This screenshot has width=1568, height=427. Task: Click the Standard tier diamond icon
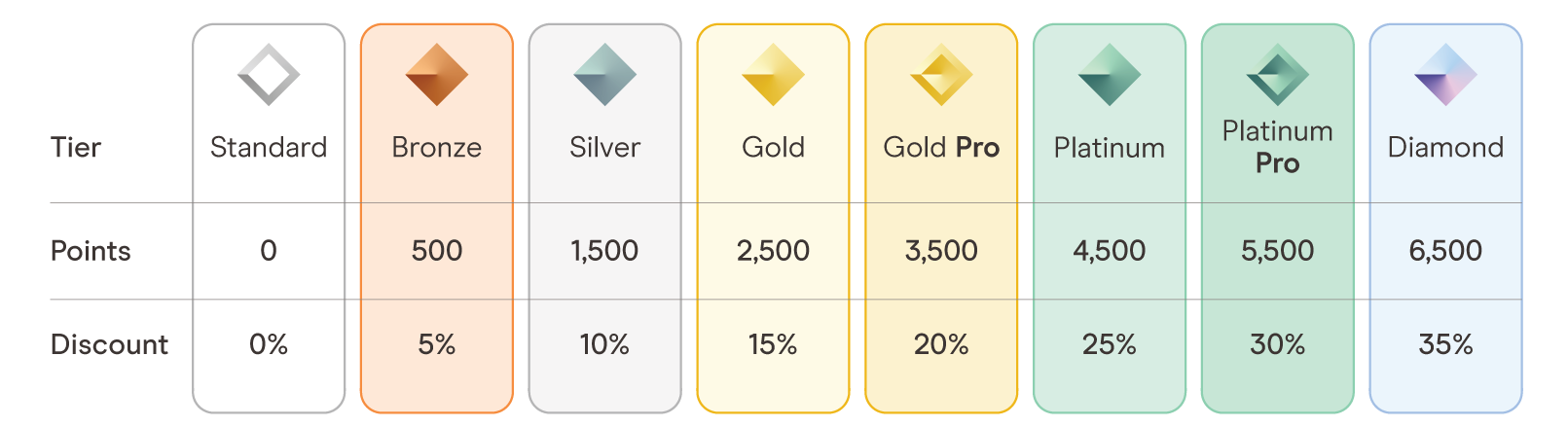pyautogui.click(x=269, y=75)
